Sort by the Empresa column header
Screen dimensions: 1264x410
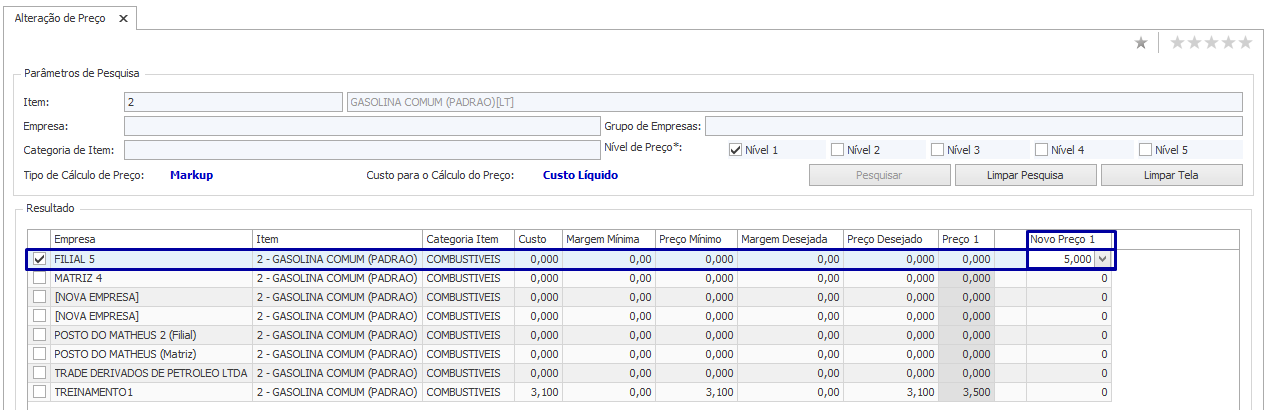[151, 240]
